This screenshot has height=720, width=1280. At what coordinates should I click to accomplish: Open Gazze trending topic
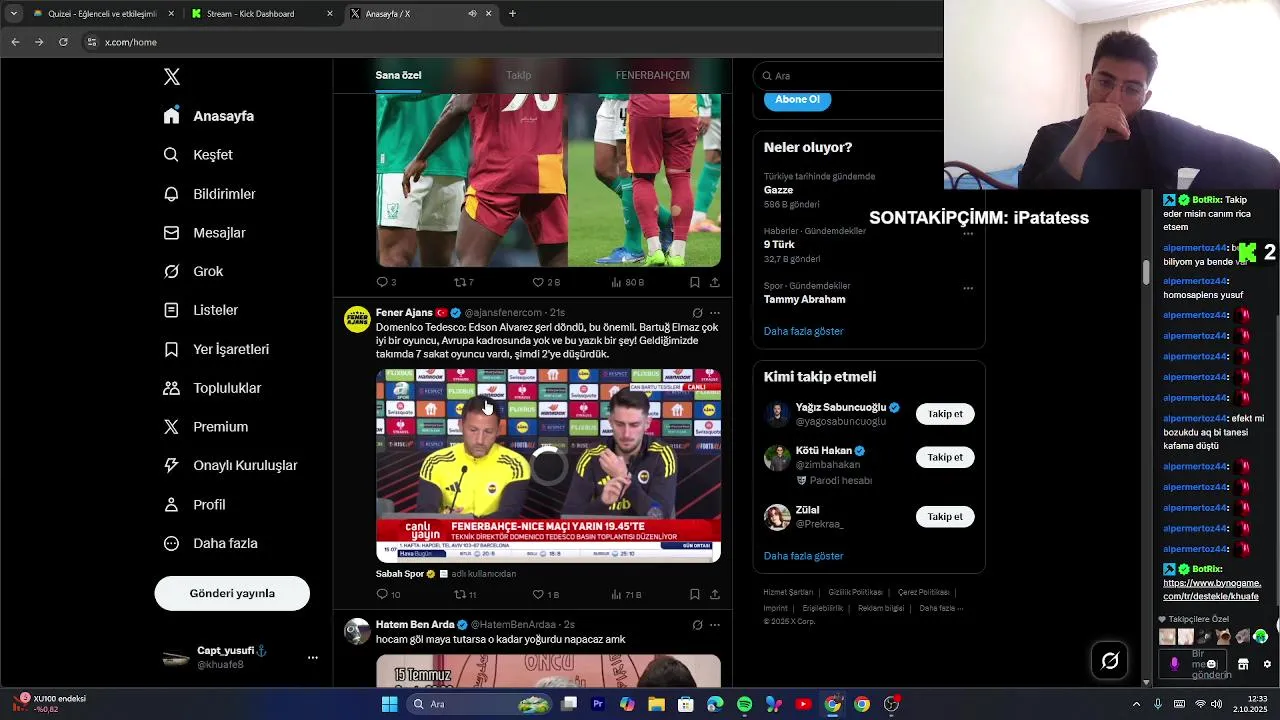778,190
